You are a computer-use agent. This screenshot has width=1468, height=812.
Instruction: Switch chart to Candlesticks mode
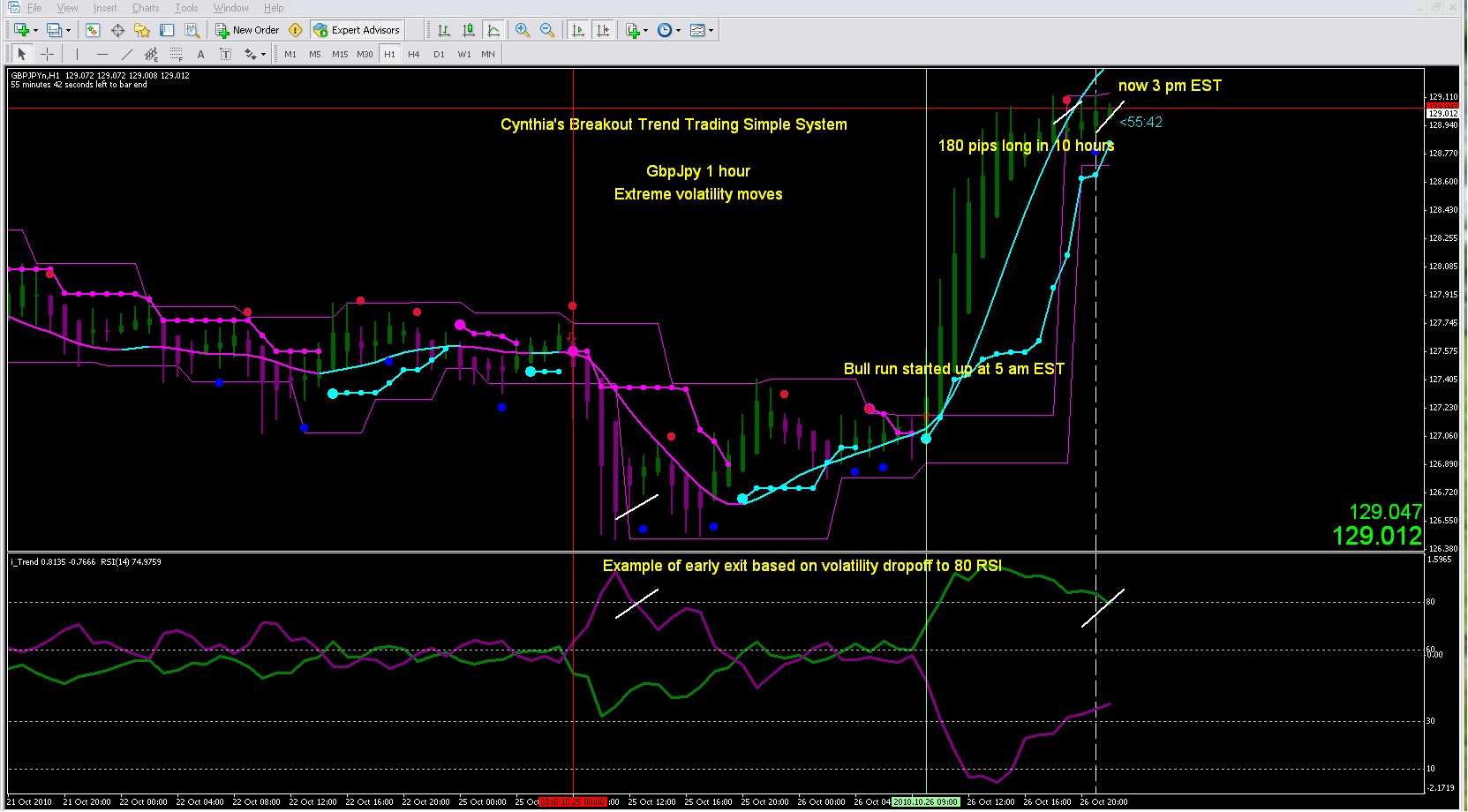[469, 30]
